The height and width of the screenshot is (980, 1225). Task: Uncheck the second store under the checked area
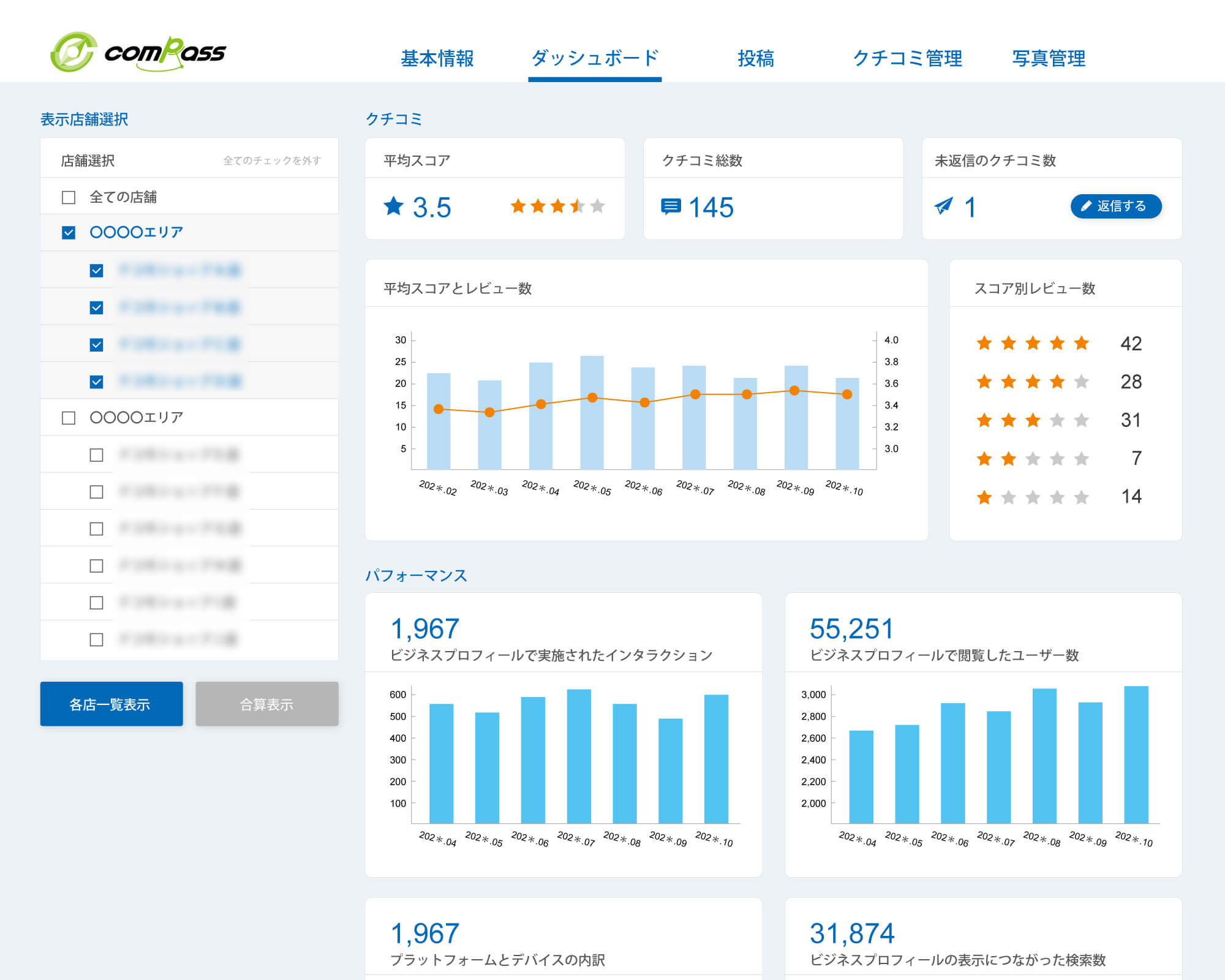point(96,307)
